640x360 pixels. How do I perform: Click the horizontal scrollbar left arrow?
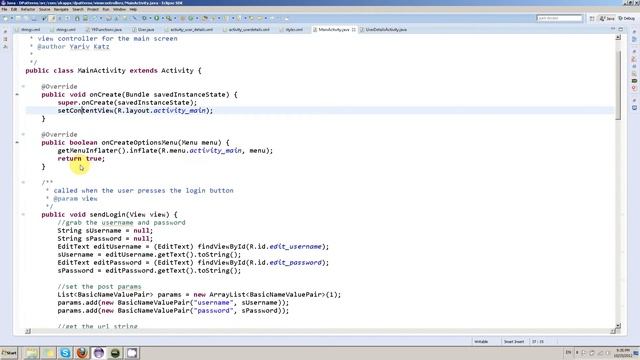pos(28,331)
